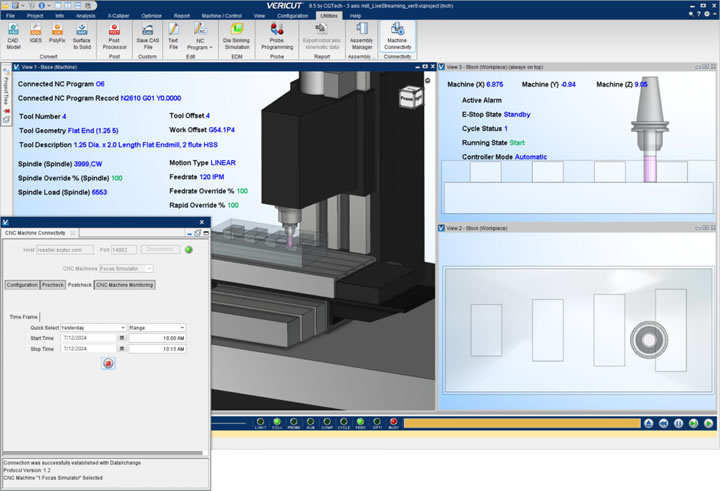The height and width of the screenshot is (491, 720).
Task: Click the PROBE status light
Action: (293, 422)
